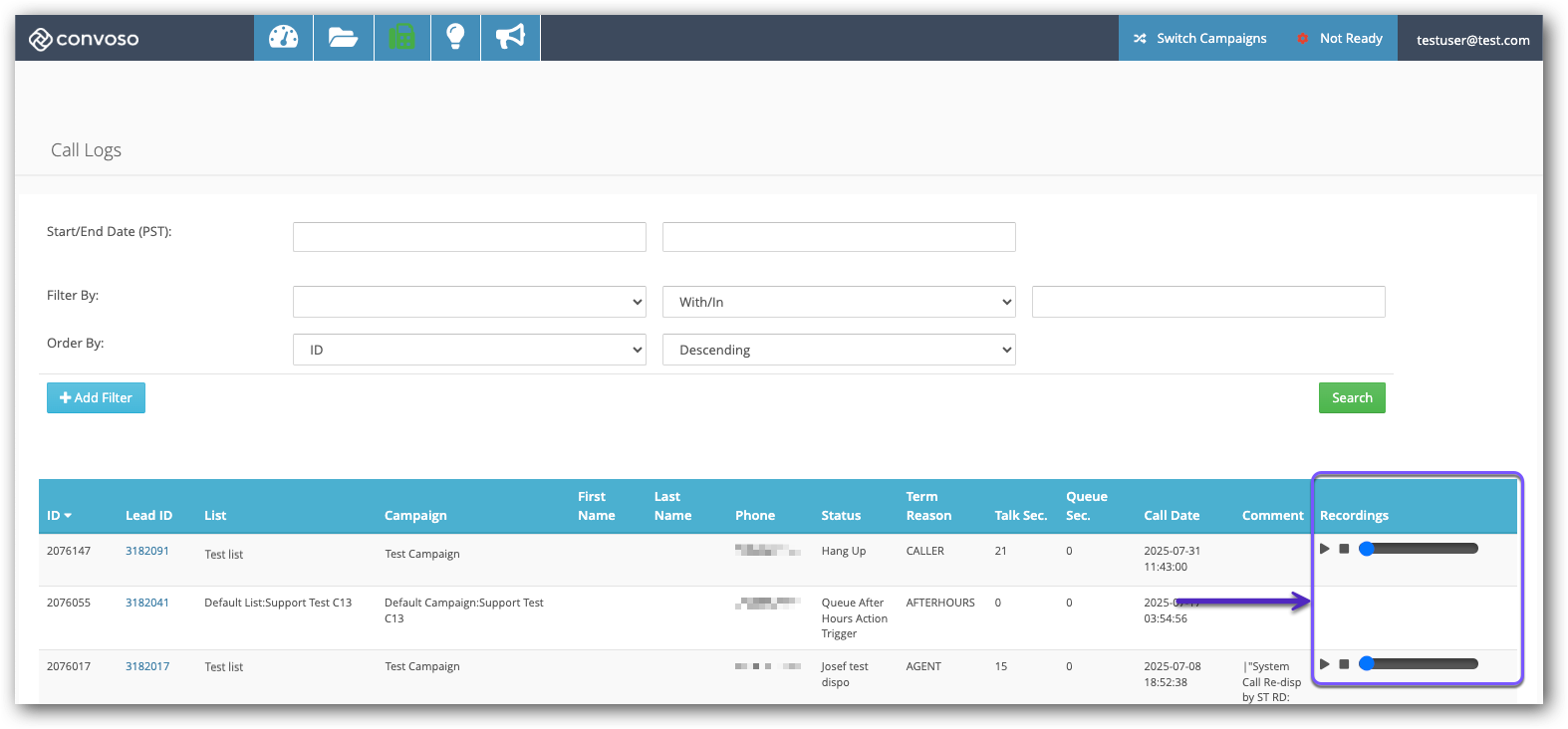Open the dashboard gauge icon
Viewport: 1568px width, 729px height.
[284, 38]
